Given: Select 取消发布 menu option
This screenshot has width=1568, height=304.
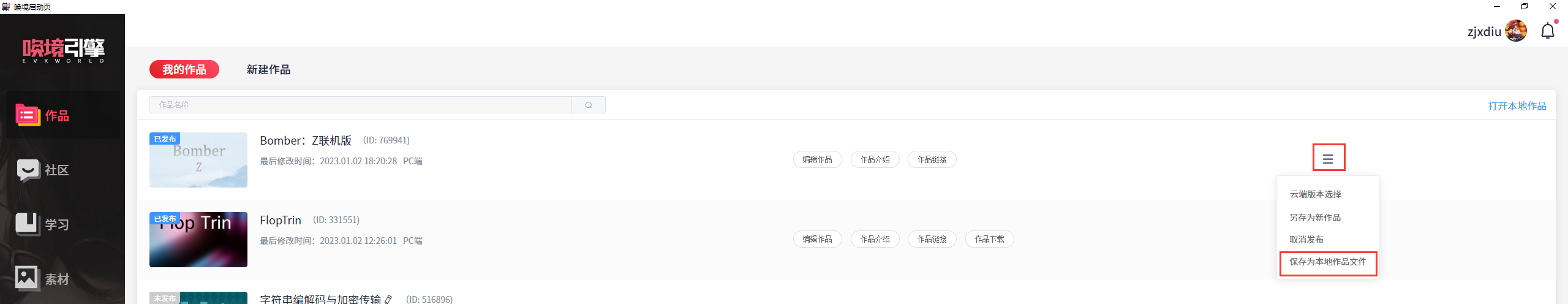Looking at the screenshot, I should click(x=1306, y=240).
